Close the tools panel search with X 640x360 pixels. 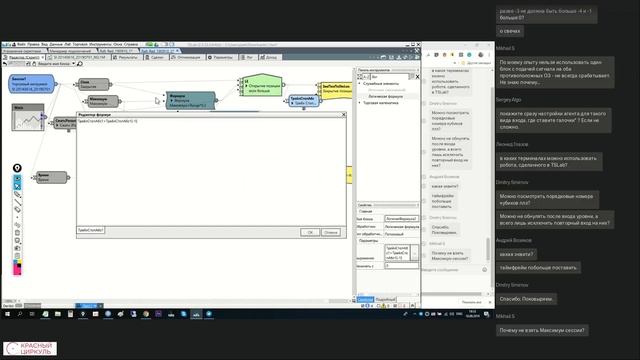click(x=417, y=77)
